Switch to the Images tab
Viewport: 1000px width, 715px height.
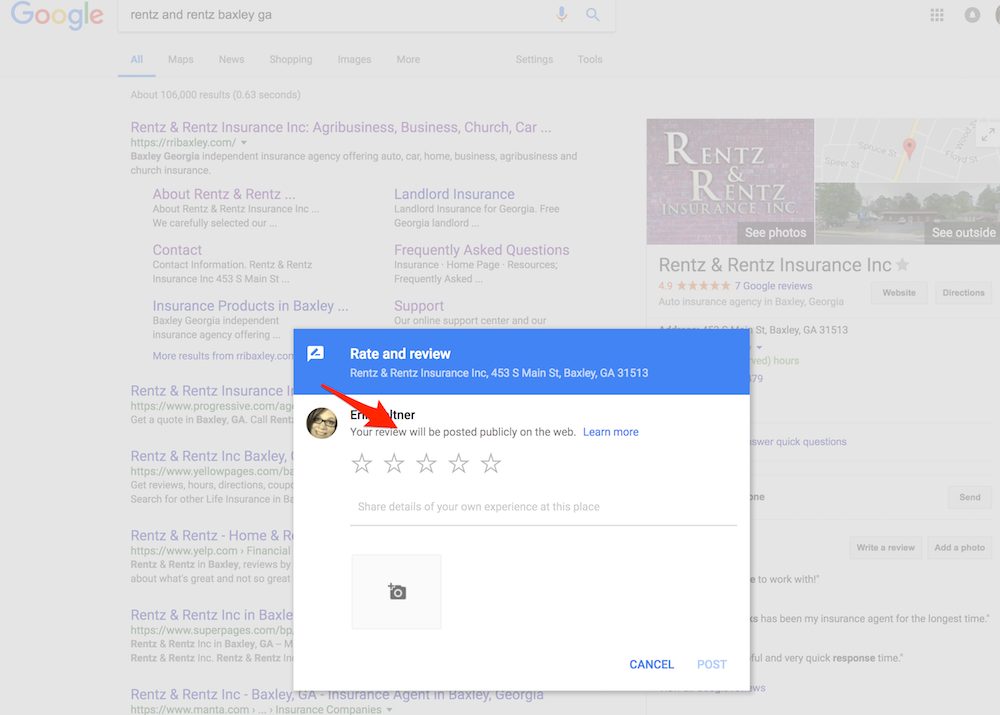[355, 59]
